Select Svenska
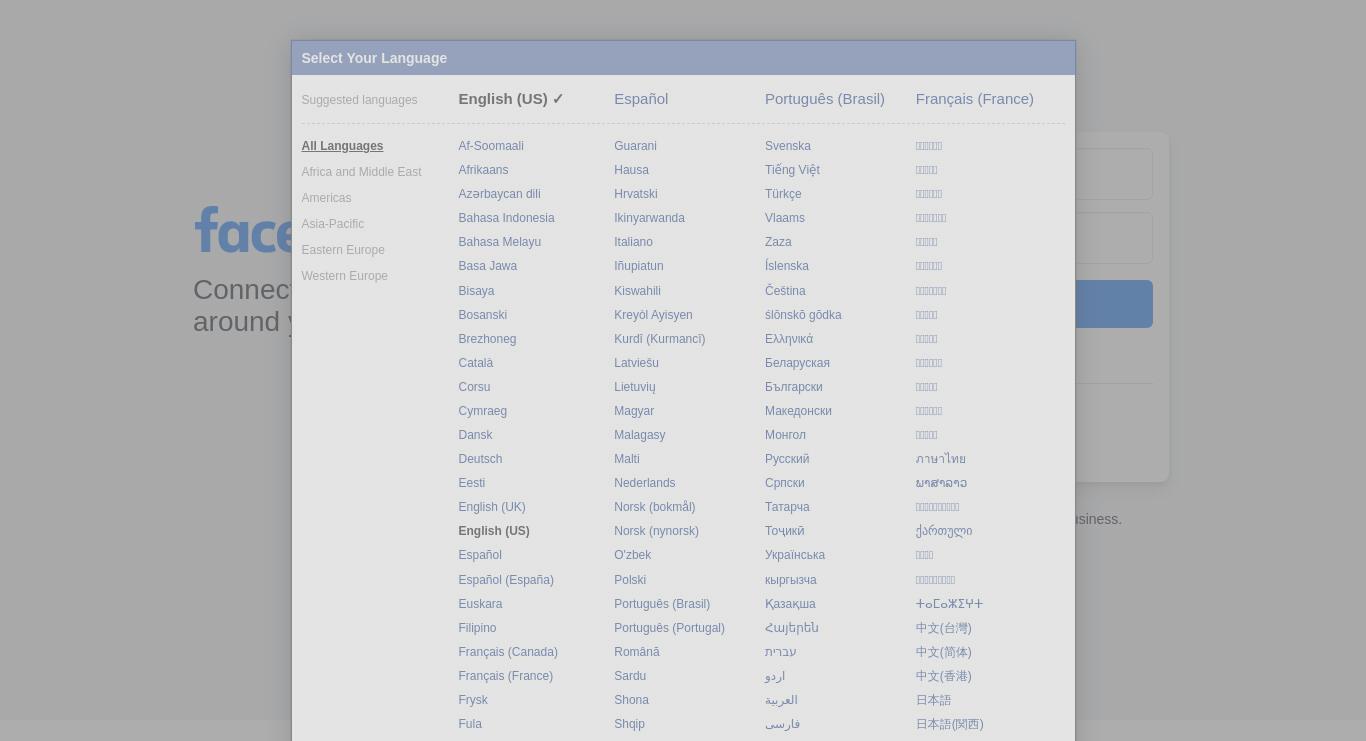Viewport: 1366px width, 741px height. click(x=788, y=146)
